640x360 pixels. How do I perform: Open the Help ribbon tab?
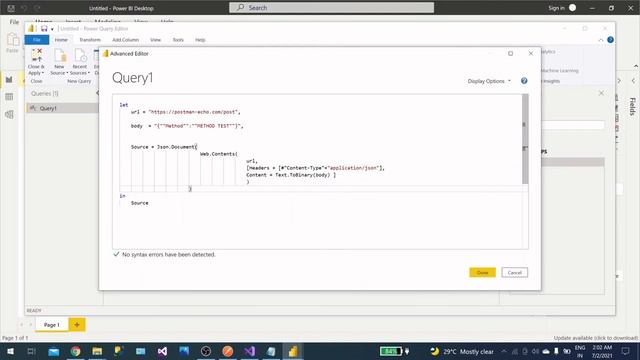[x=200, y=40]
